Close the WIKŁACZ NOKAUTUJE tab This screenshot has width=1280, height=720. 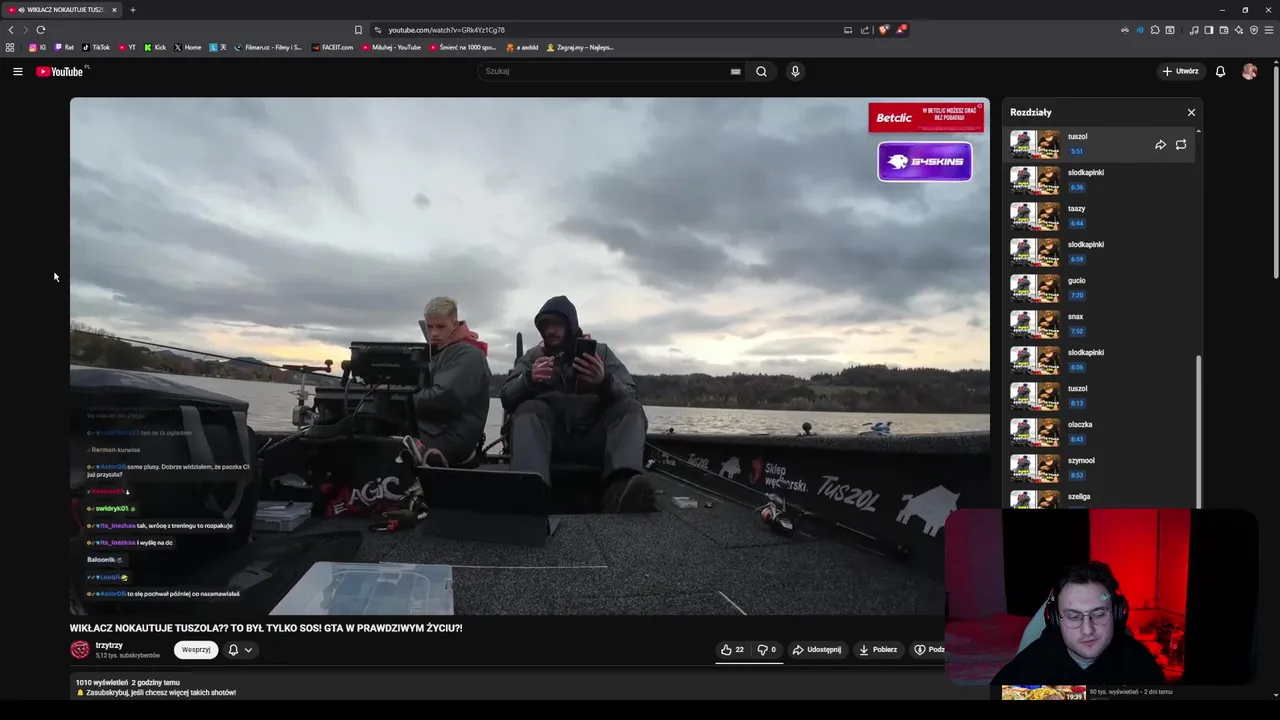click(x=114, y=10)
